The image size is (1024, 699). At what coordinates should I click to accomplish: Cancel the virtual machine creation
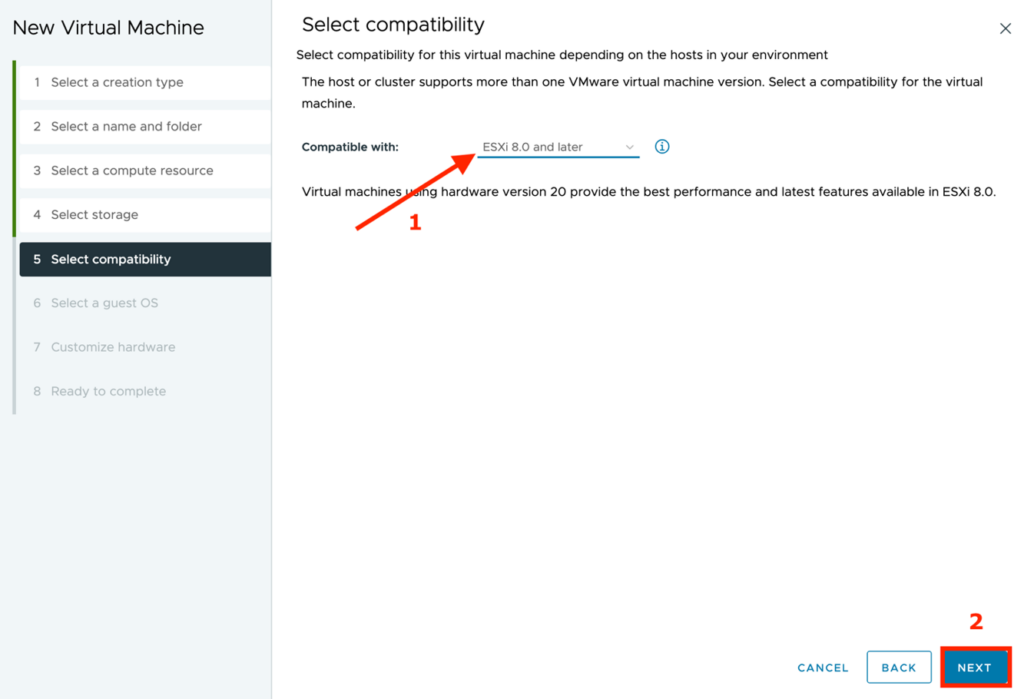click(x=823, y=668)
